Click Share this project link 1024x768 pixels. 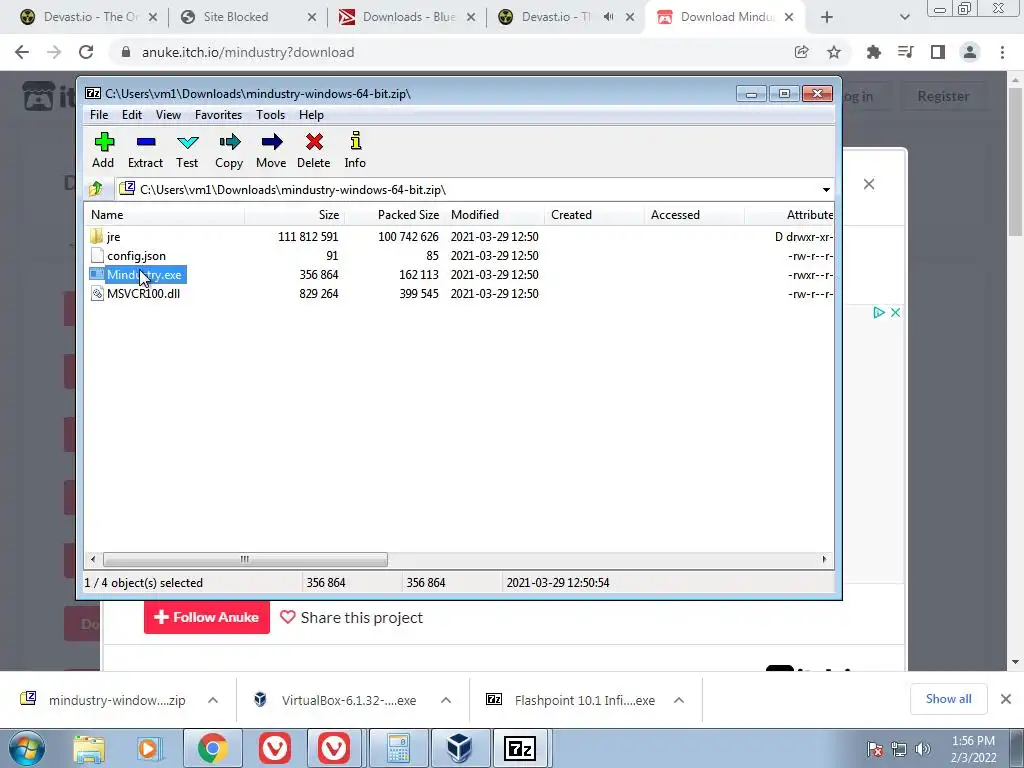[351, 617]
